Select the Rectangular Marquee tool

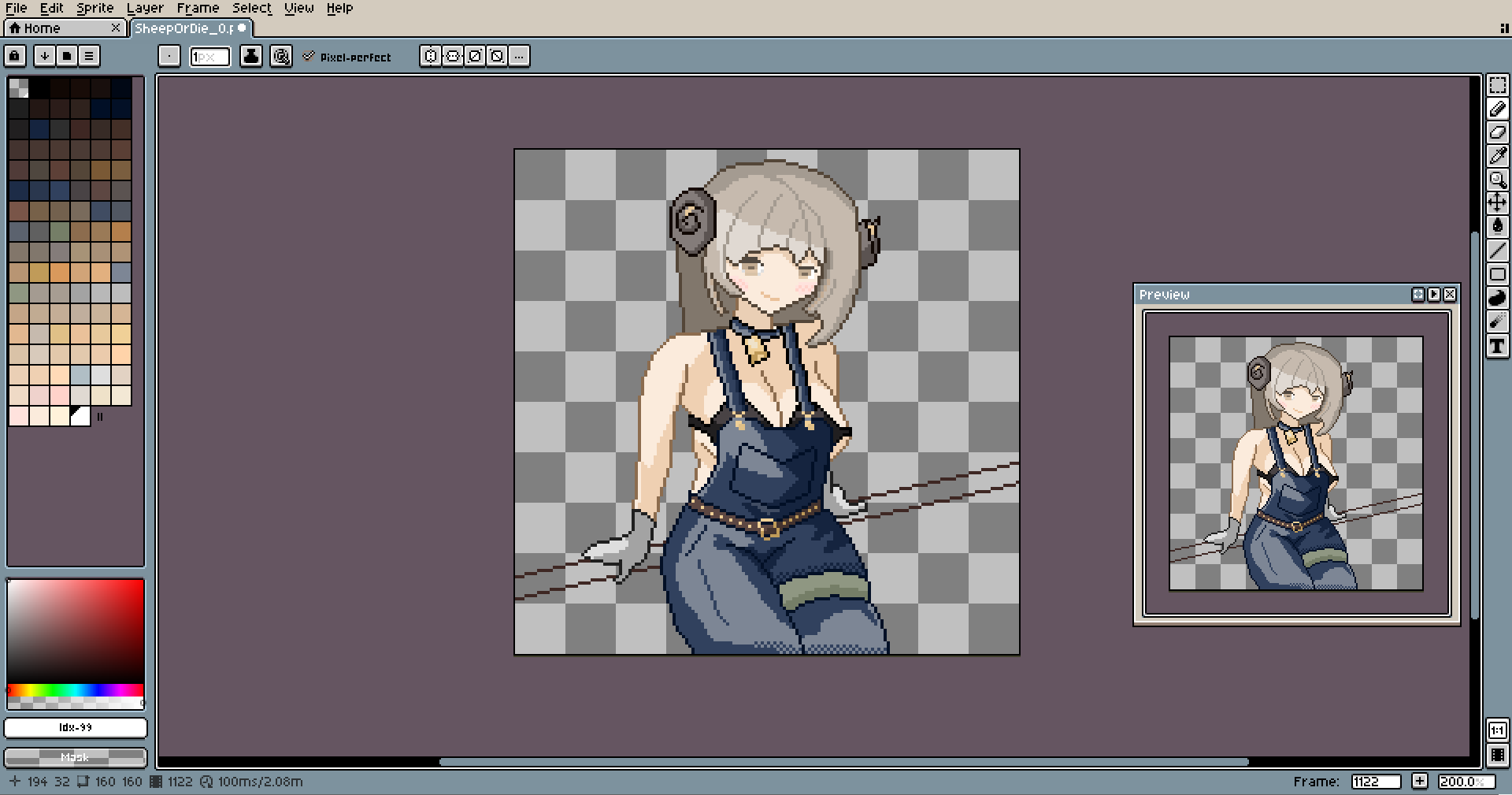pos(1498,86)
